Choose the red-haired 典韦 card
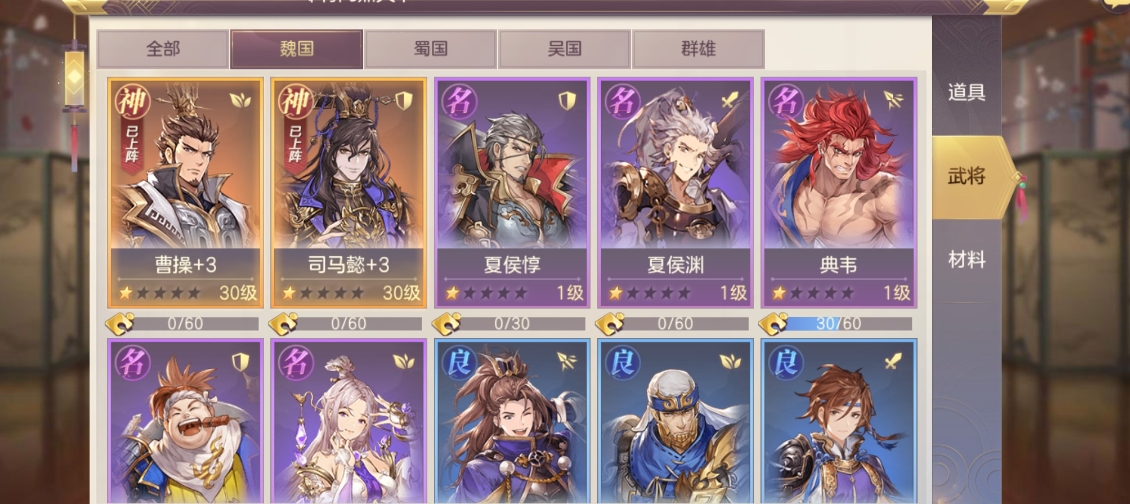 pos(838,193)
